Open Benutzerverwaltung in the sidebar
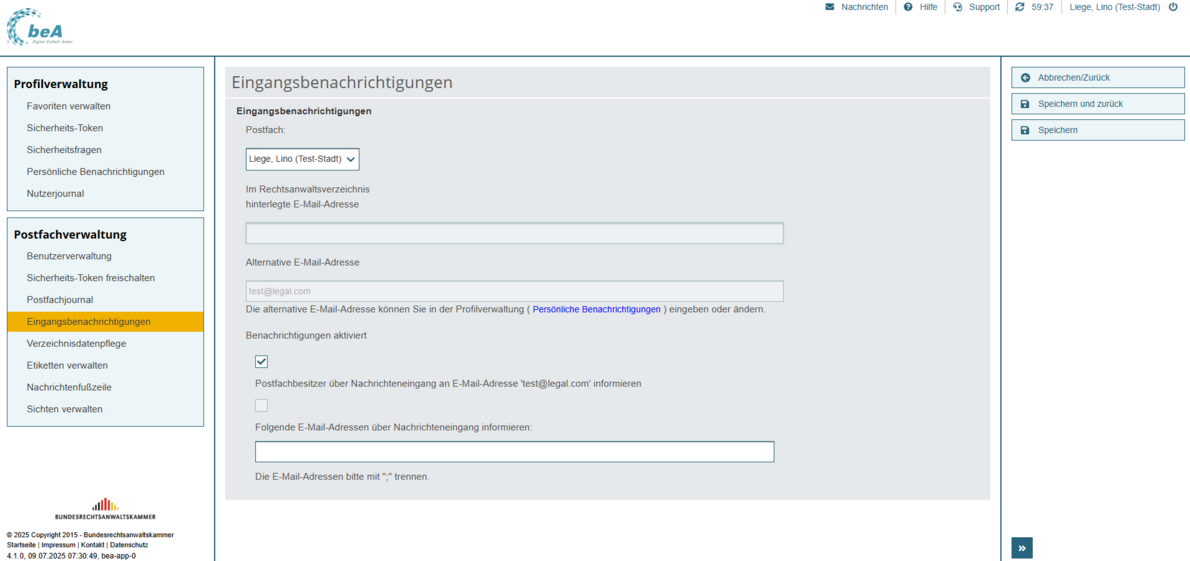This screenshot has height=561, width=1190. [69, 256]
